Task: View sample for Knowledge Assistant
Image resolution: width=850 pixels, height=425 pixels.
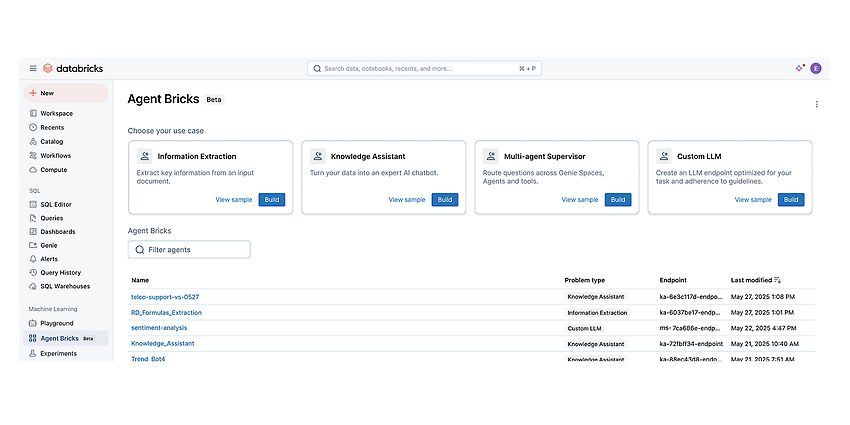Action: coord(407,199)
